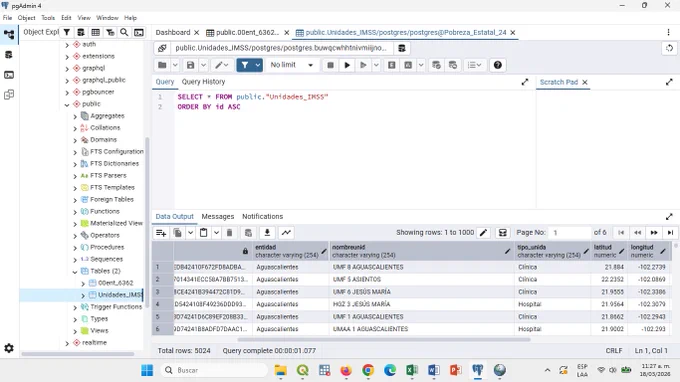Screen dimensions: 680x382
Task: Click the Stop query square button
Action: (x=330, y=65)
